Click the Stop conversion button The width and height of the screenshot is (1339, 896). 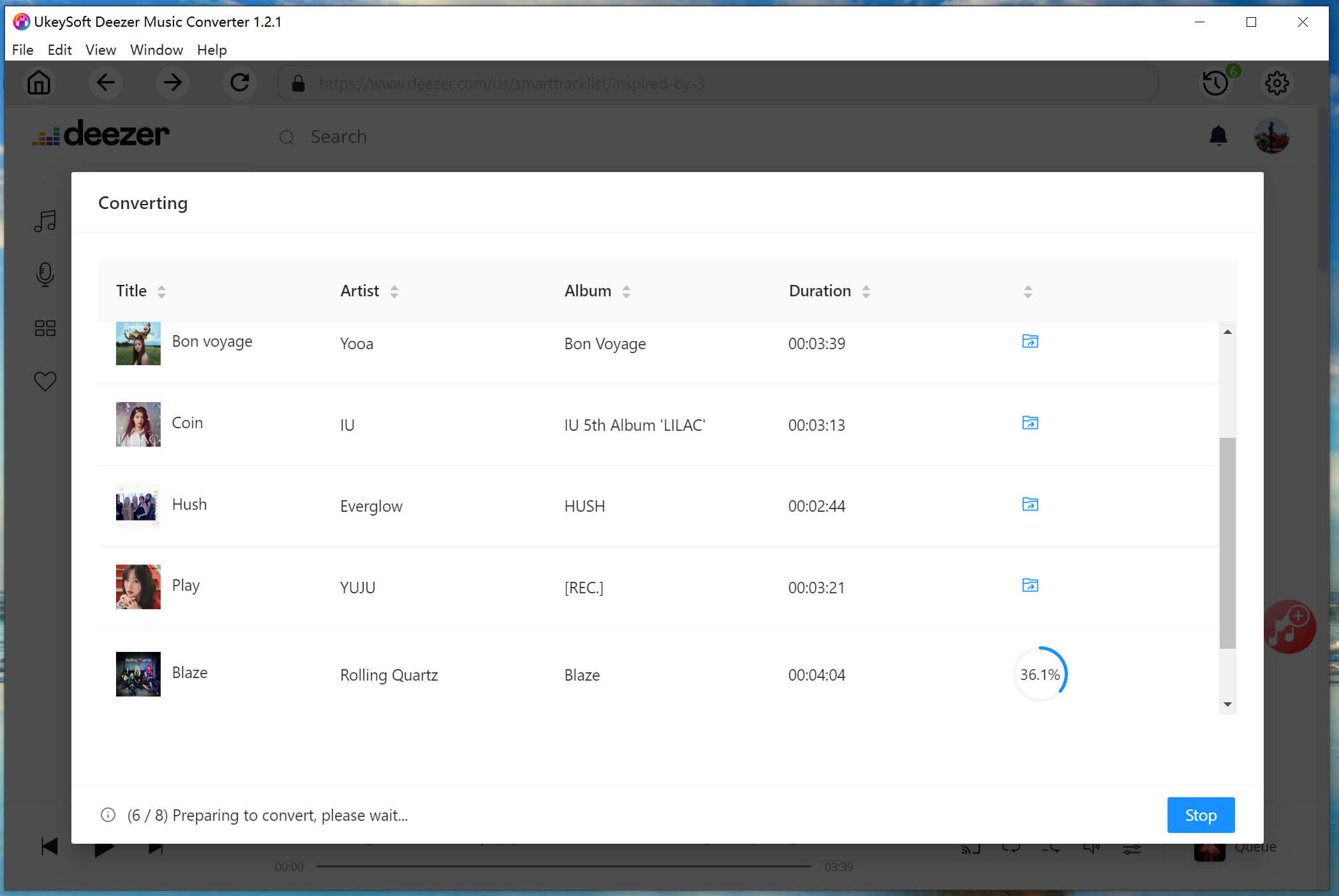(x=1201, y=815)
